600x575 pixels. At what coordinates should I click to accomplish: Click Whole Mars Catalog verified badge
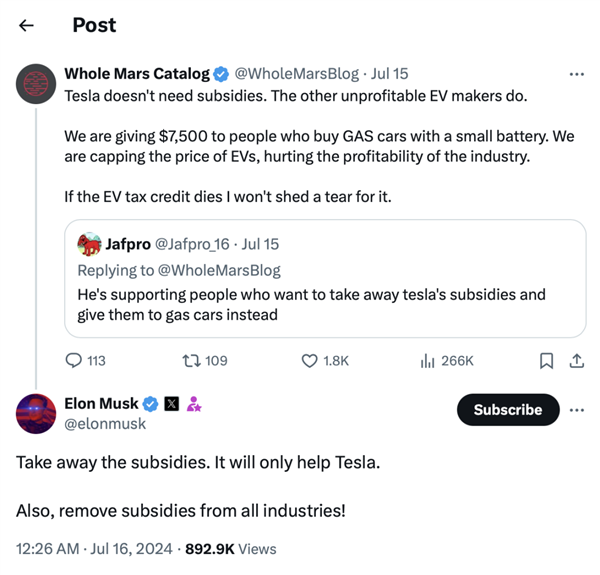point(221,74)
